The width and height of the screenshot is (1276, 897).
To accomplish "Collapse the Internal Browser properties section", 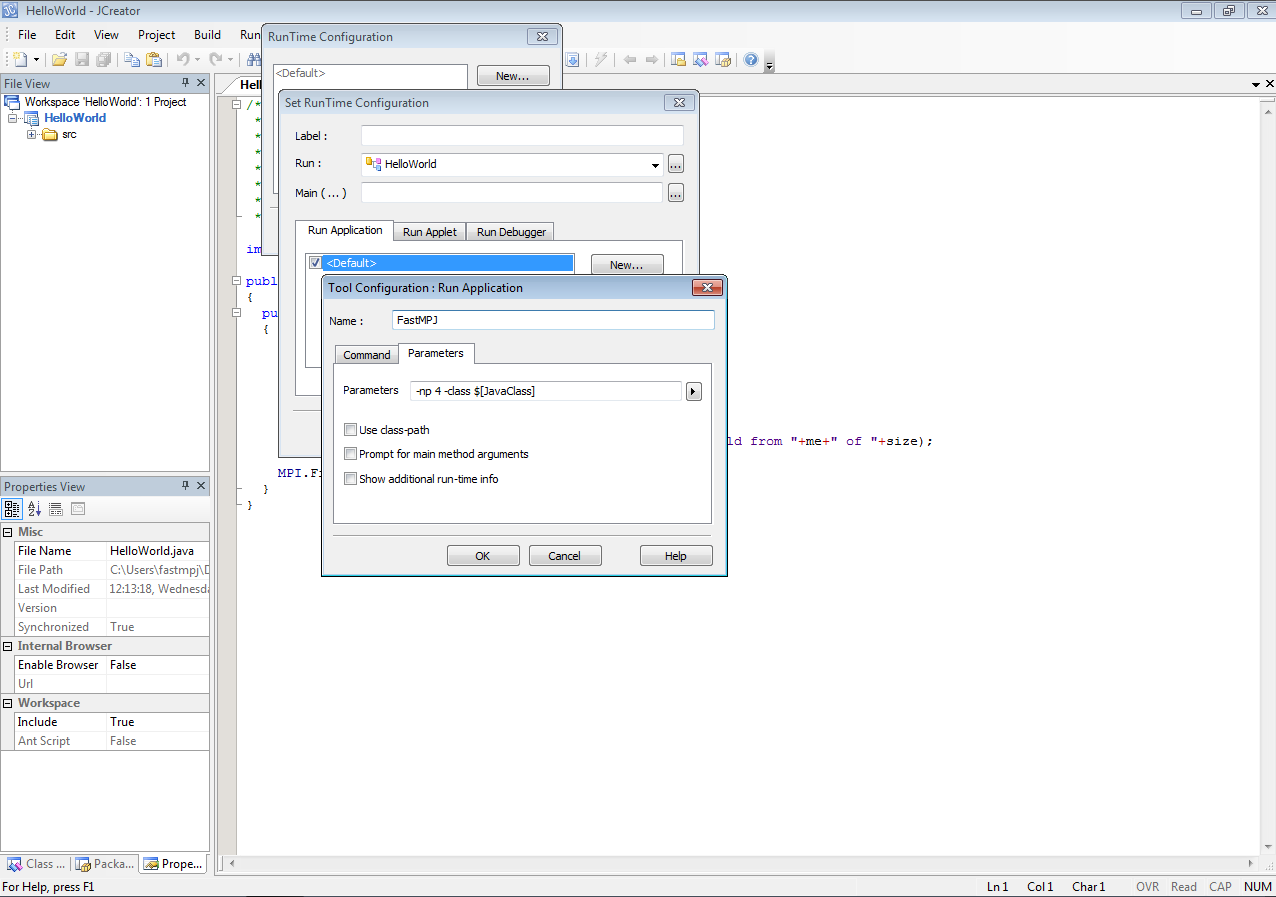I will click(8, 646).
